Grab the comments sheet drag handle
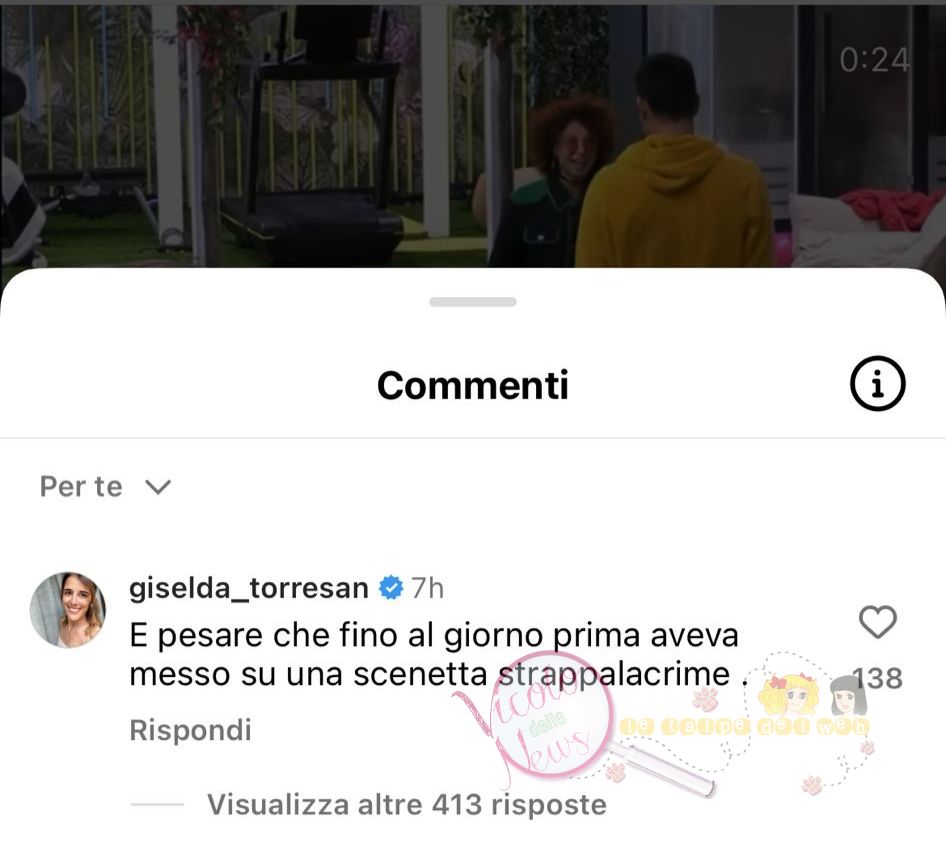This screenshot has height=855, width=946. (x=473, y=302)
